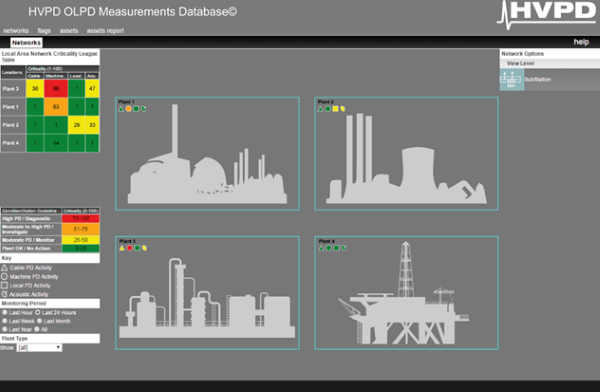Click Plant 1 acoustic activity indicator
Viewport: 600px width, 392px height.
tap(143, 109)
